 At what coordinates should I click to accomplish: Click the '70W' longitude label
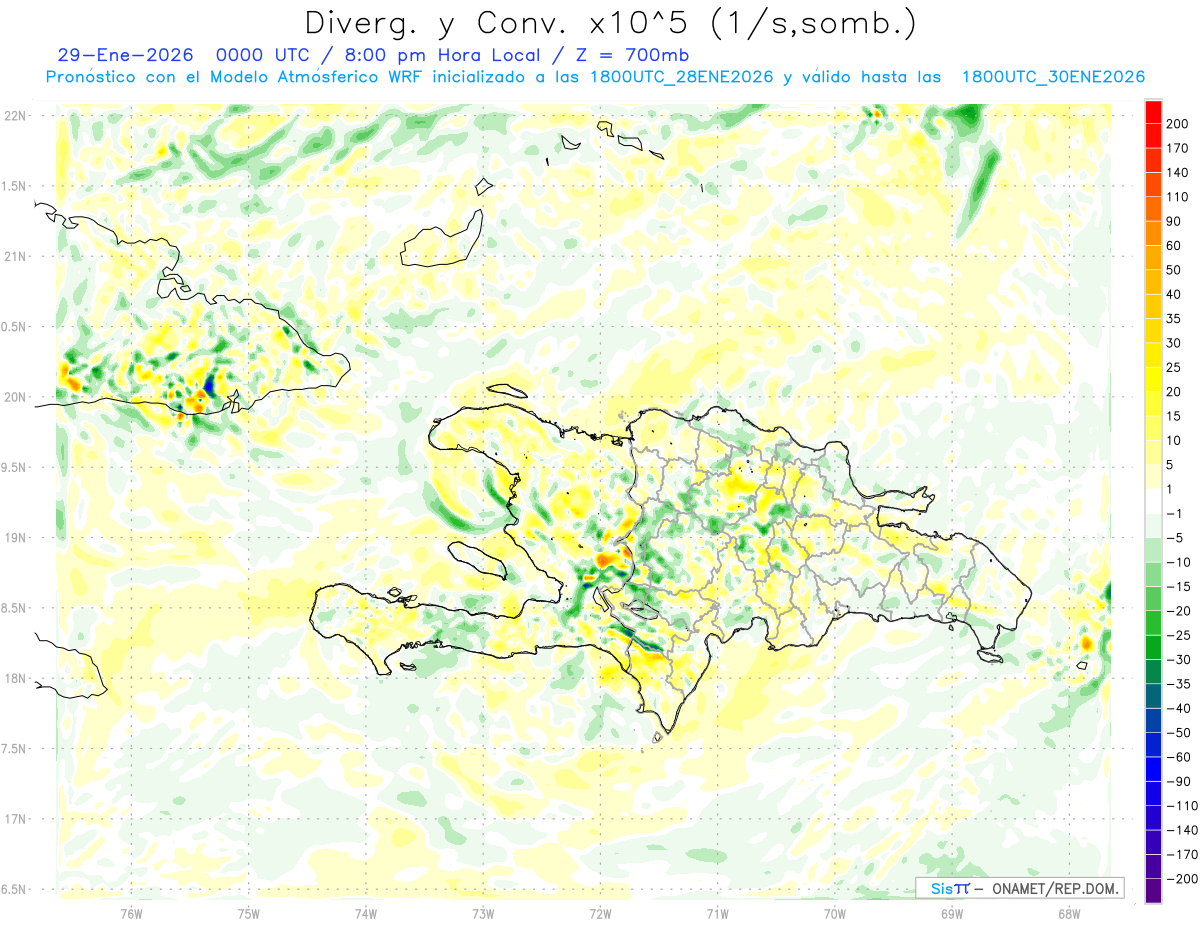(834, 914)
